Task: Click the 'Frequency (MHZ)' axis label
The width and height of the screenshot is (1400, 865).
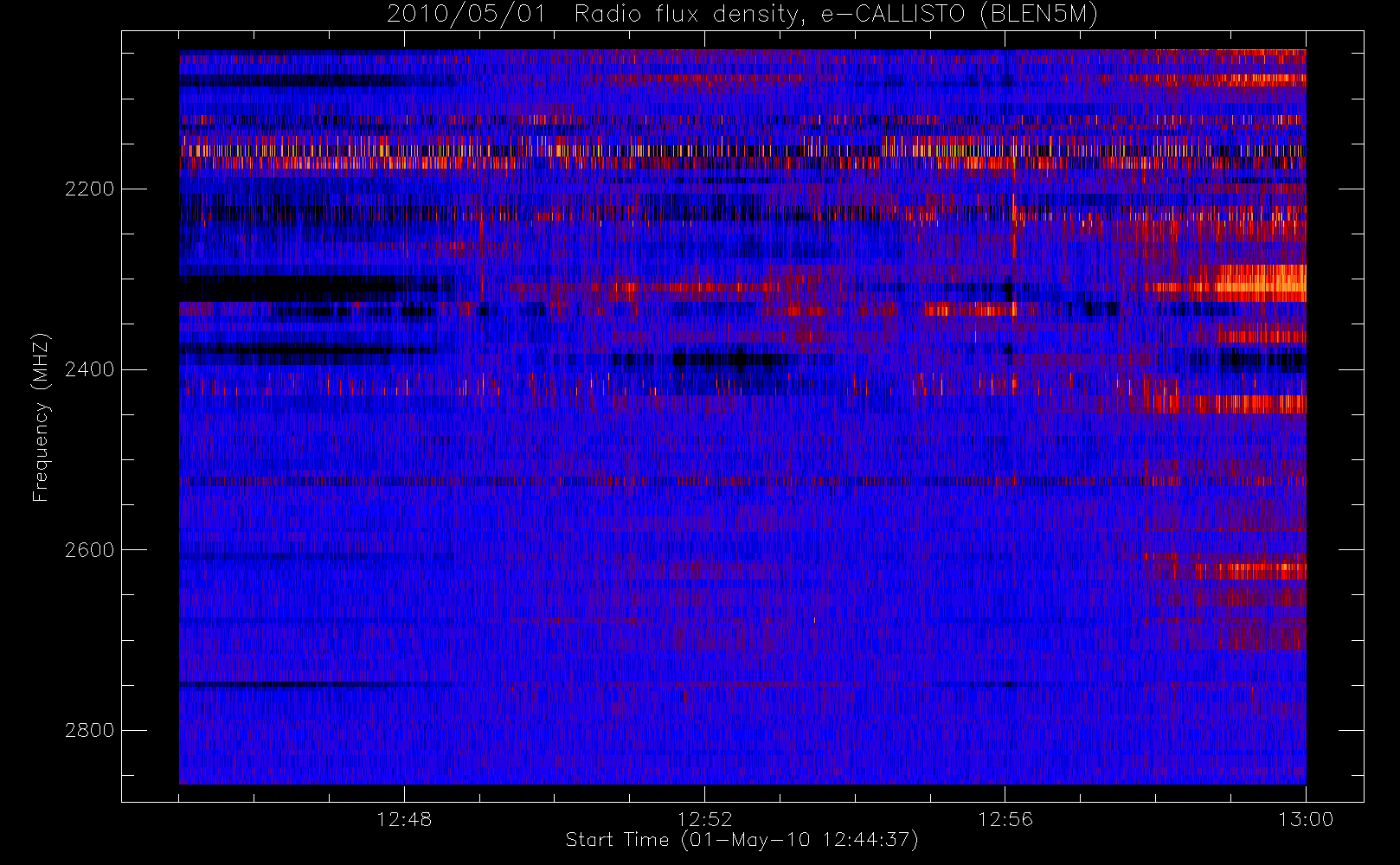Action: click(41, 418)
